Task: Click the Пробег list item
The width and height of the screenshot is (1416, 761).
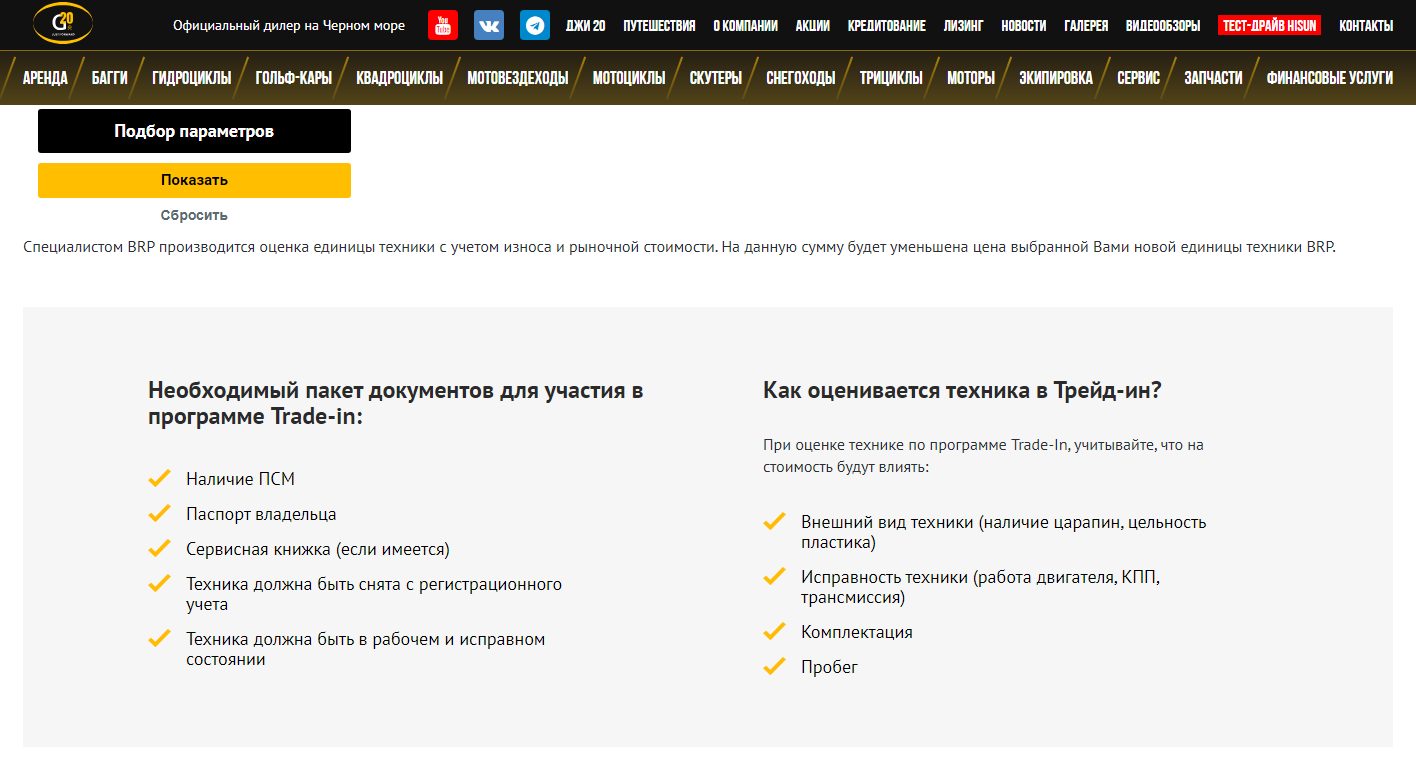Action: point(829,667)
